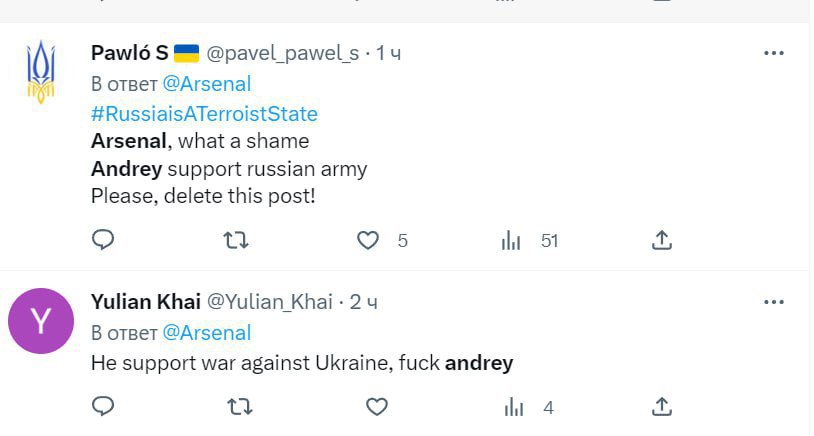Screen dimensions: 814x436
Task: Open the Yulian Khai display name
Action: pyautogui.click(x=145, y=301)
